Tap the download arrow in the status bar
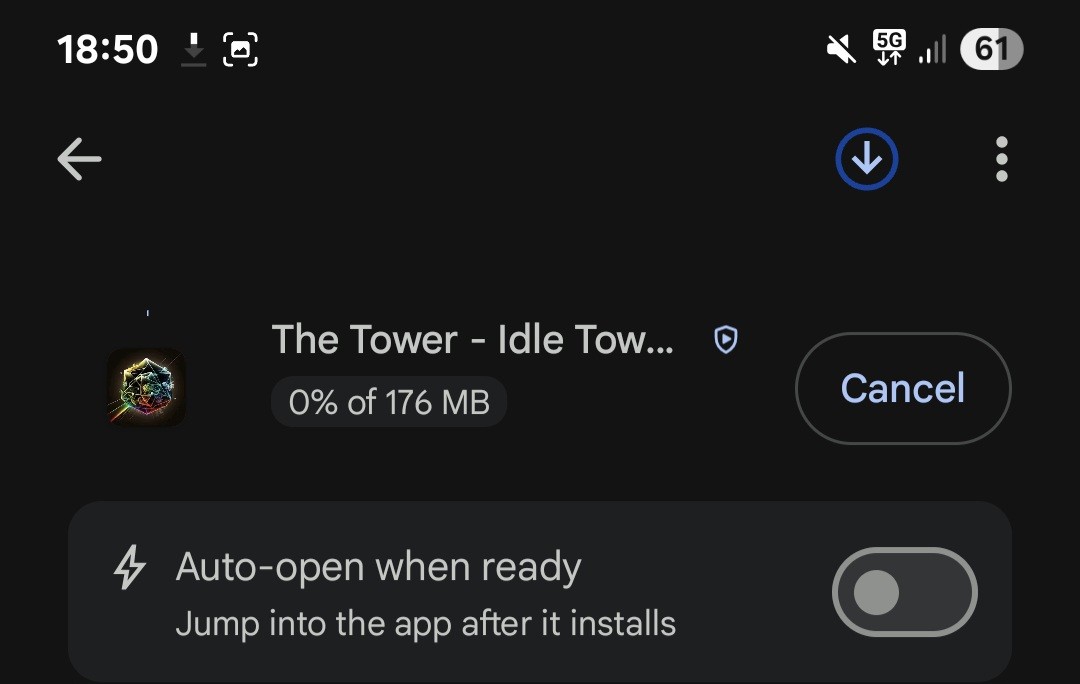Image resolution: width=1080 pixels, height=684 pixels. click(194, 48)
